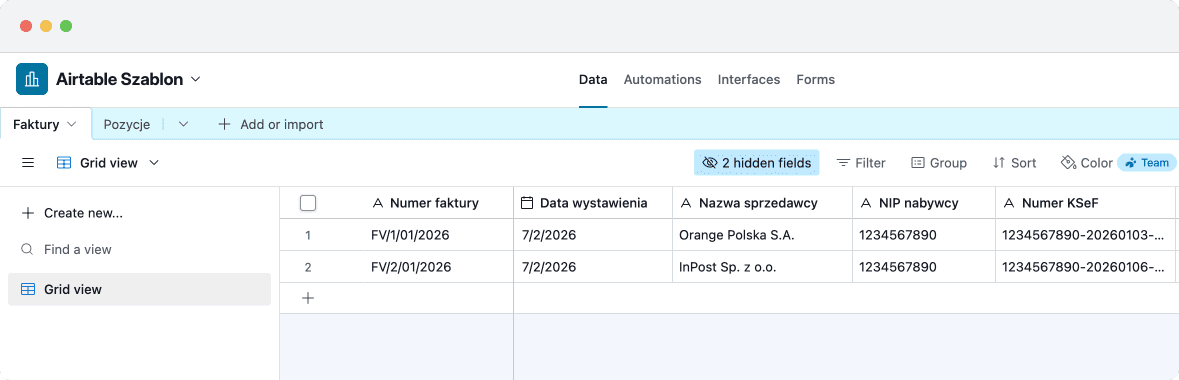Select Grid view in the sidebar list
The width and height of the screenshot is (1179, 380).
(x=139, y=289)
